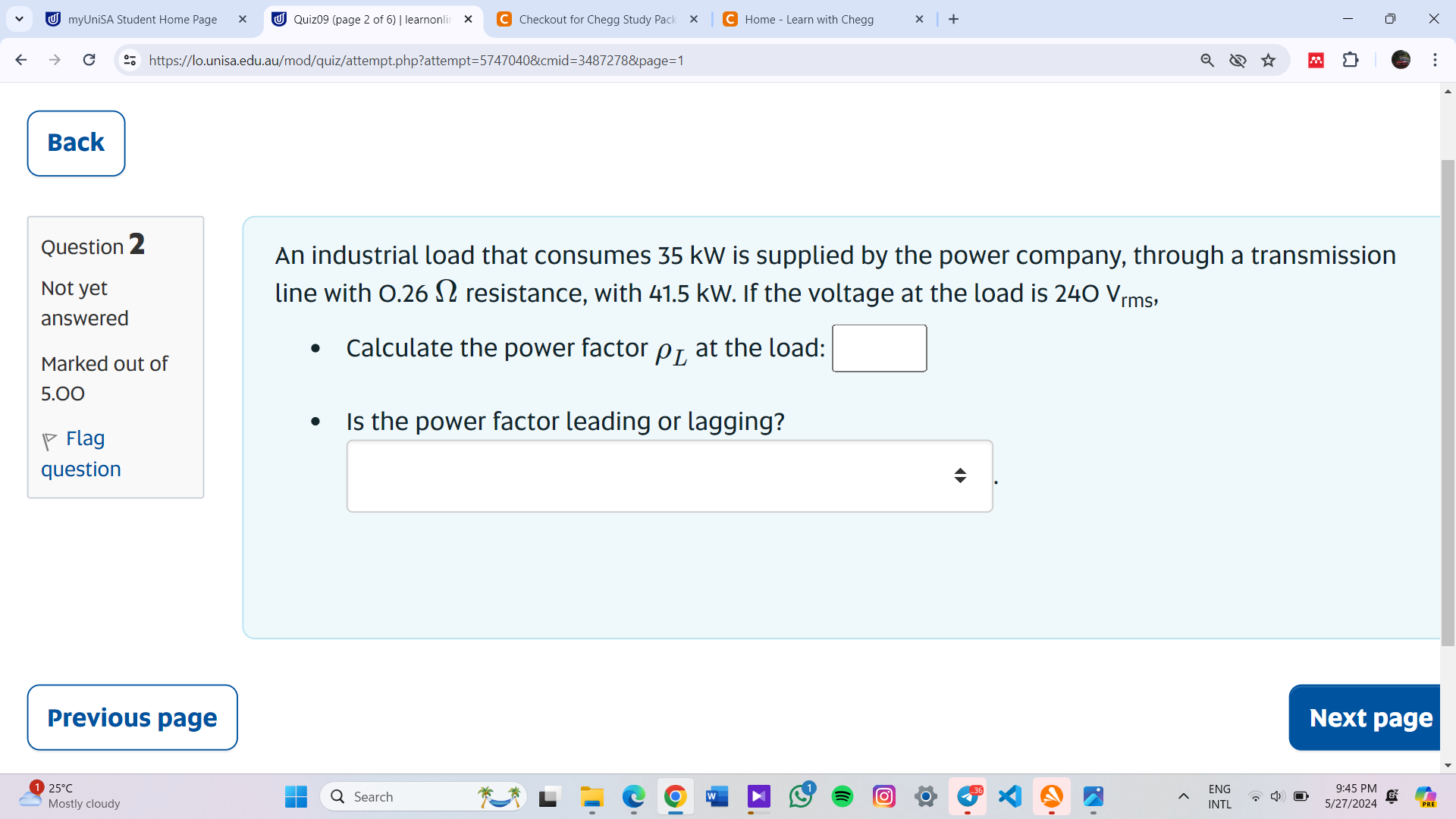Go to the Next page of the quiz

1372,717
